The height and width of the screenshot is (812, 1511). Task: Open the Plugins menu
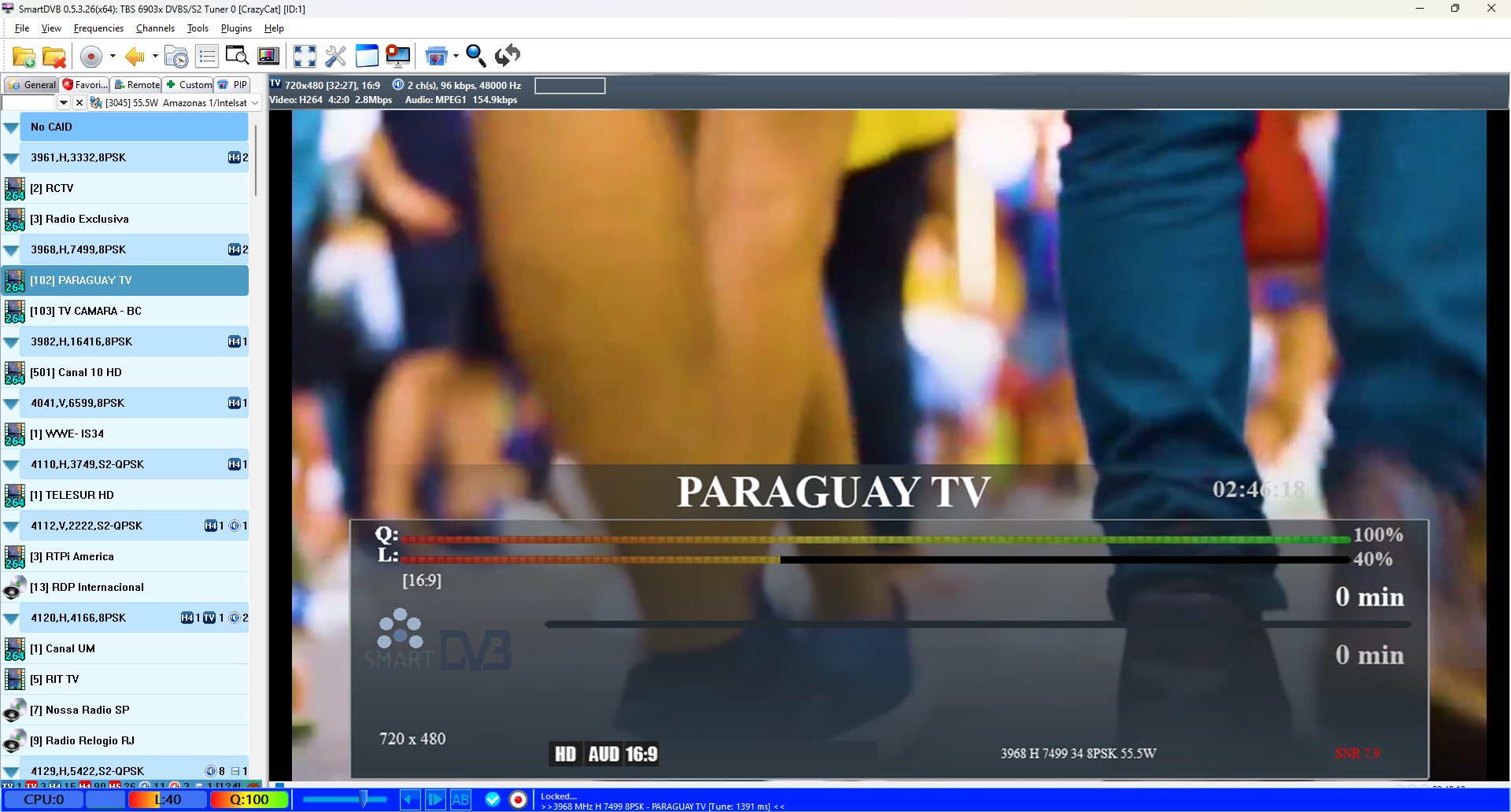coord(236,28)
